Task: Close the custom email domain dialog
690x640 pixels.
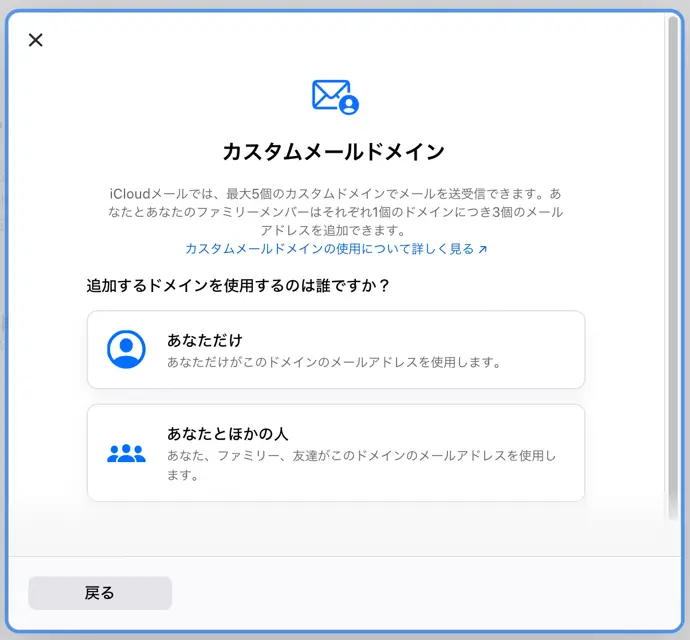Action: [x=36, y=40]
